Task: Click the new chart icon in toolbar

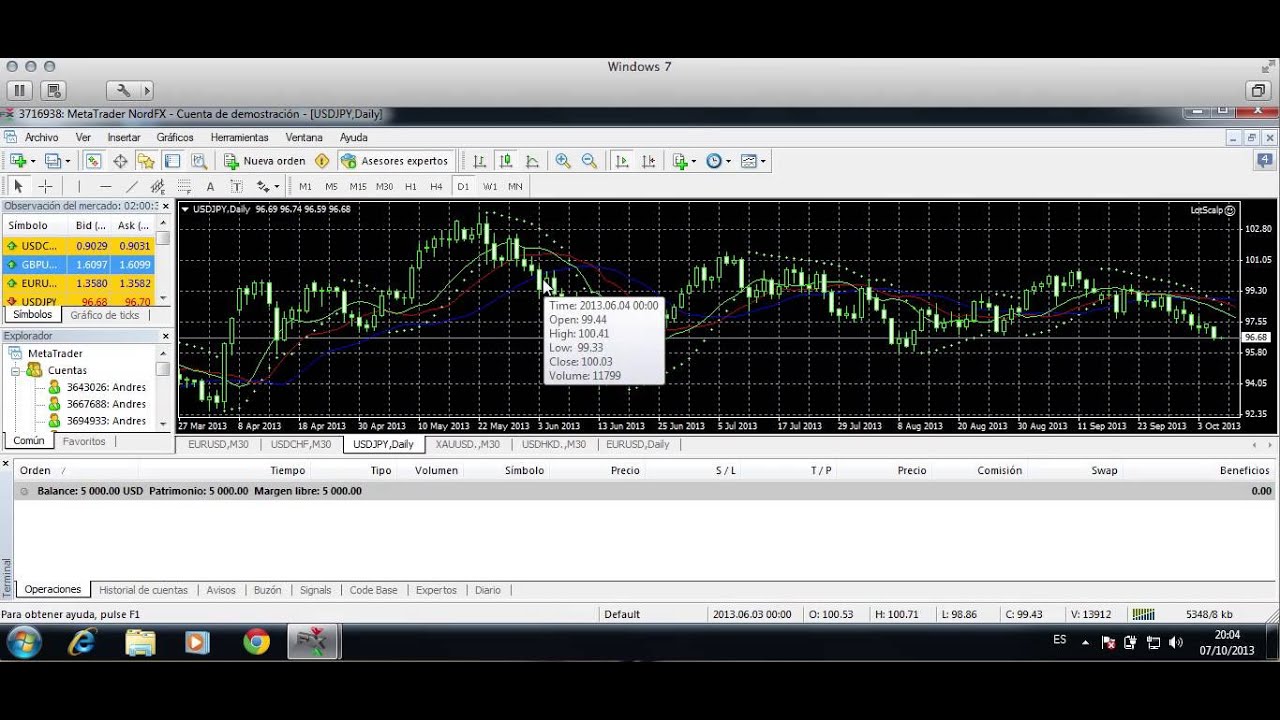Action: 18,160
